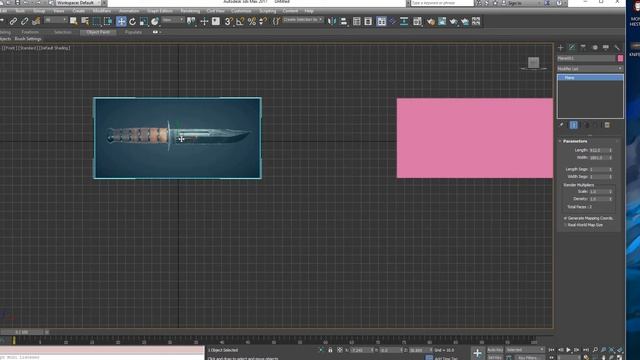Activate the Select Object tool
The width and height of the screenshot is (640, 360).
tap(73, 21)
